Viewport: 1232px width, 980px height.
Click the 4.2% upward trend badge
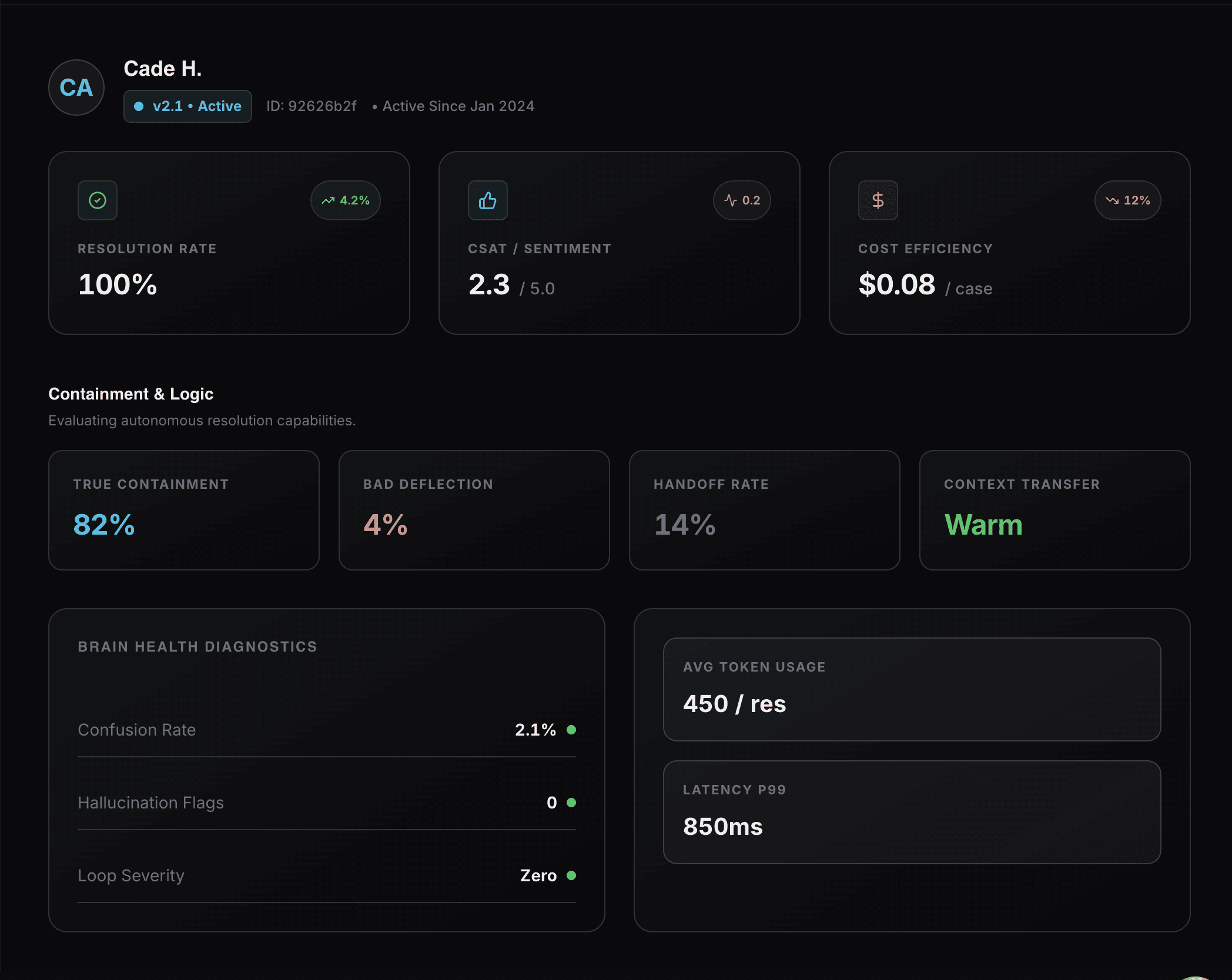(346, 200)
